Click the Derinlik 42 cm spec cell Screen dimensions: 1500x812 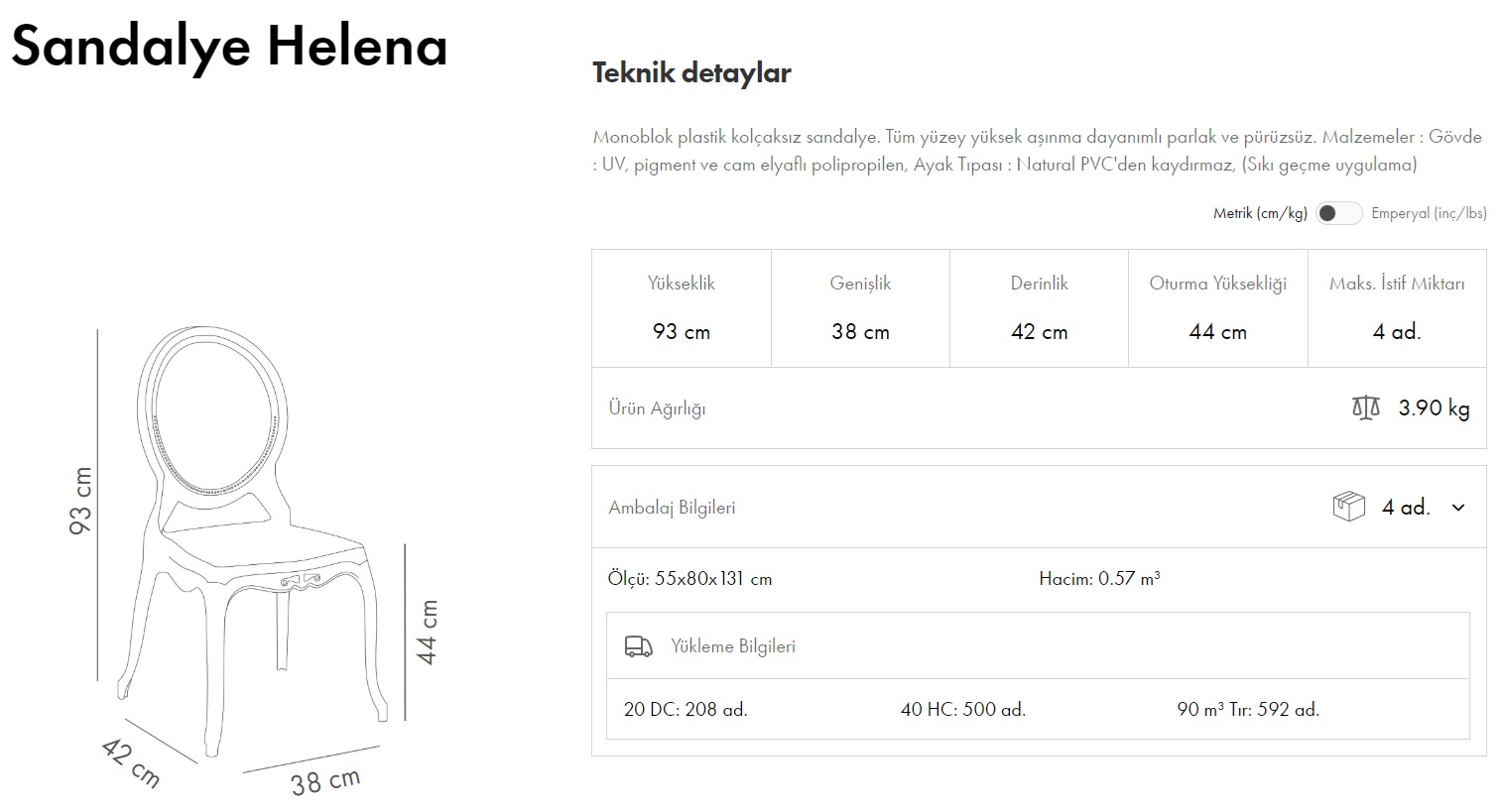(x=1039, y=307)
